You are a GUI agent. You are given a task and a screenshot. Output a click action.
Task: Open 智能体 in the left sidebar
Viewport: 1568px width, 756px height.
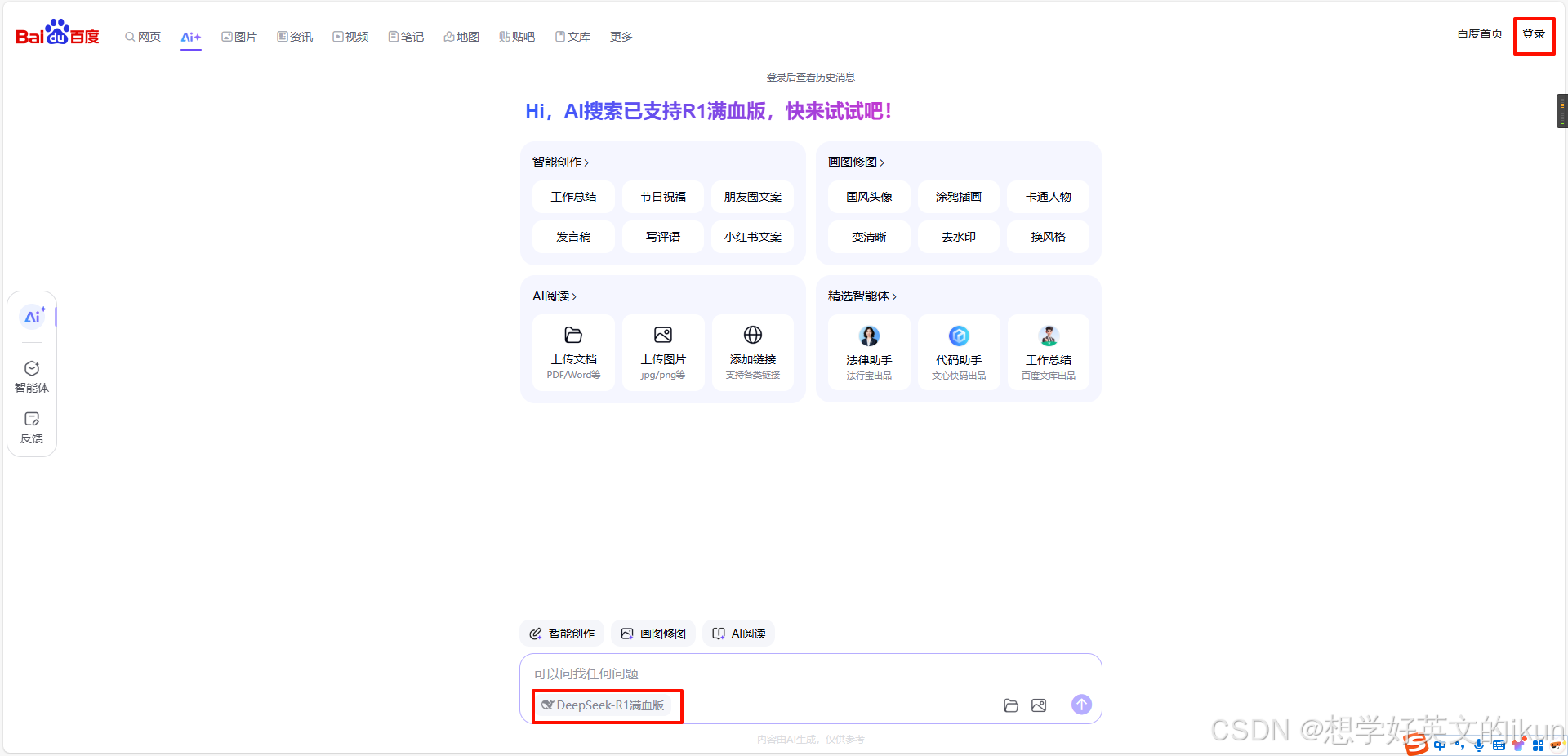coord(32,377)
